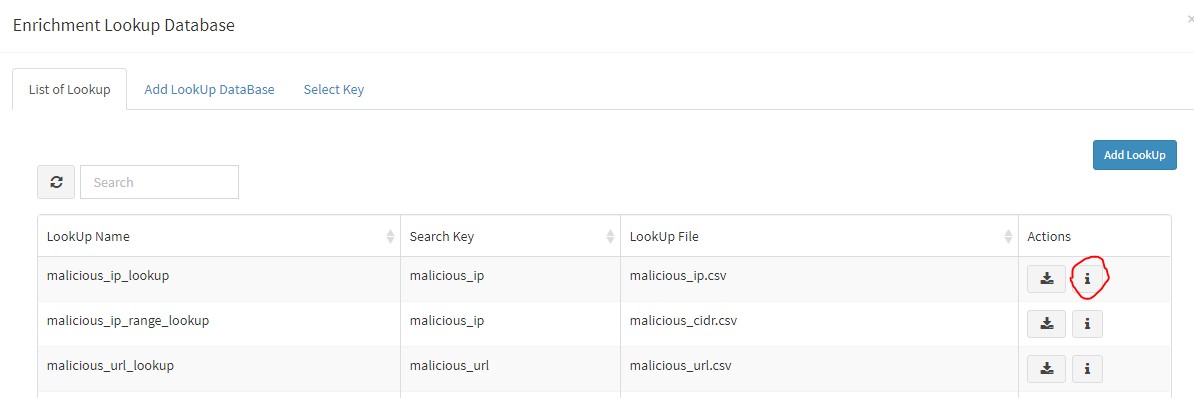Image resolution: width=1194 pixels, height=398 pixels.
Task: Open the Select Key tab
Action: pyautogui.click(x=334, y=90)
